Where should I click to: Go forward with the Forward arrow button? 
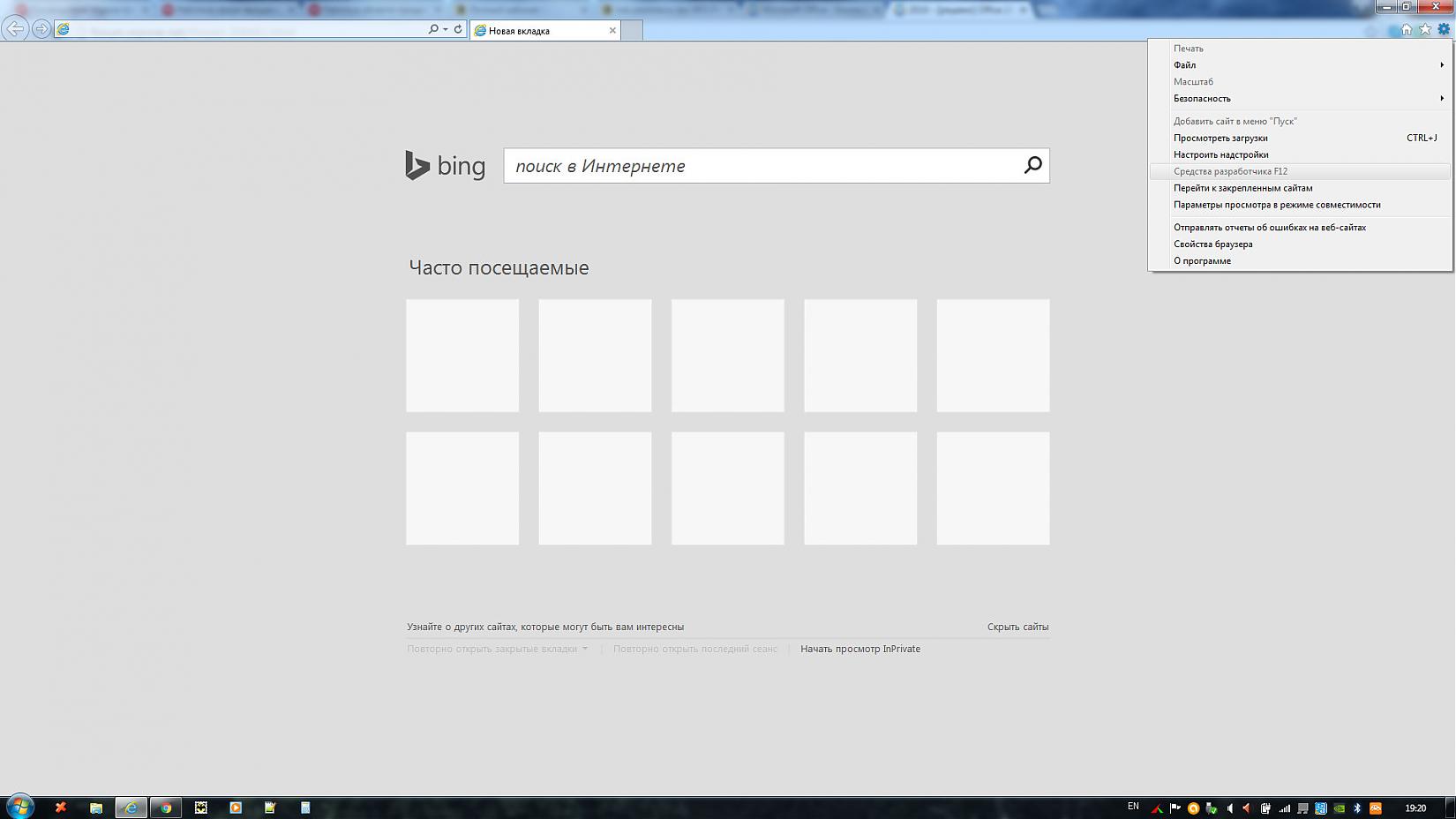tap(41, 29)
